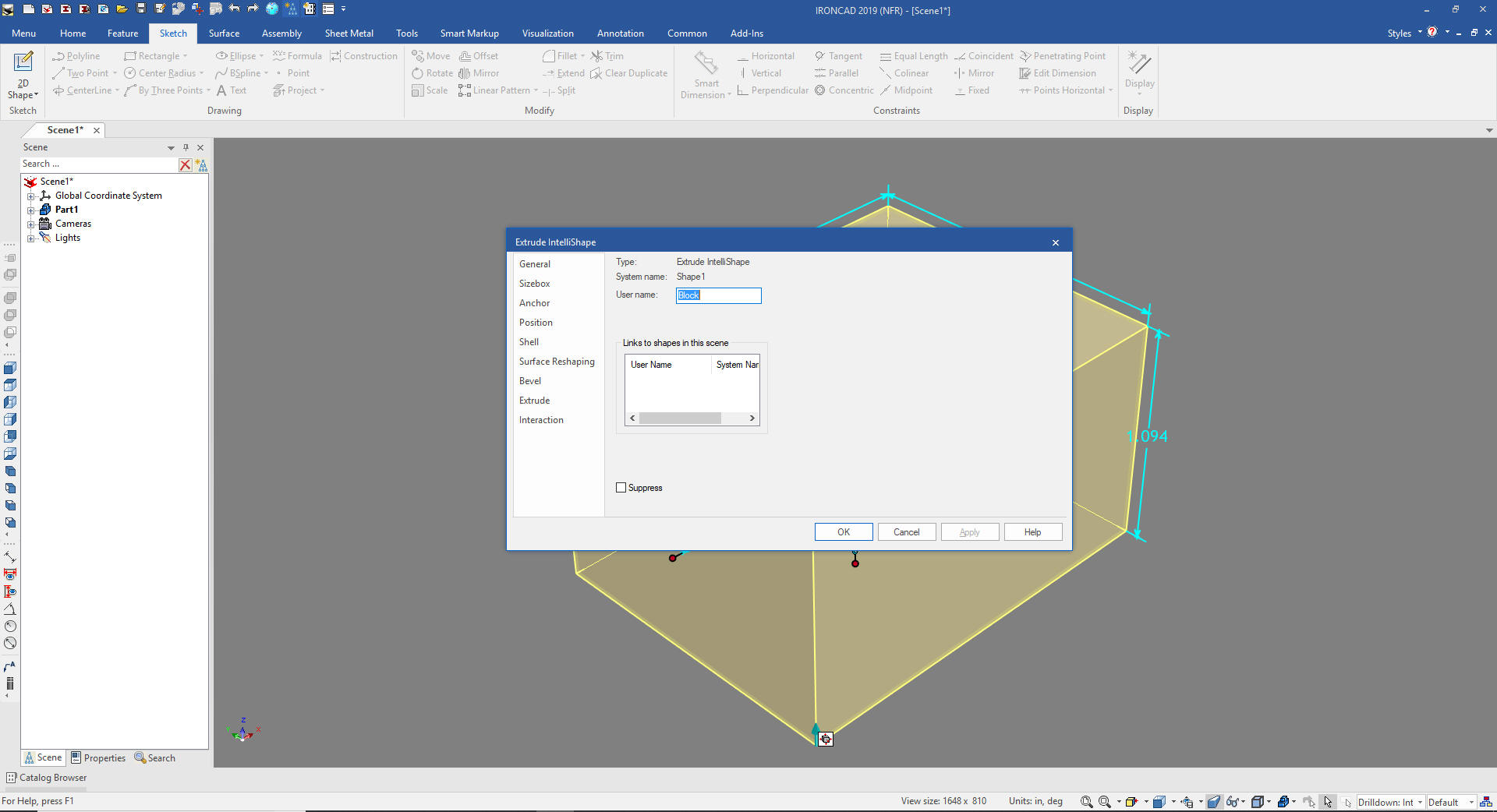Close the Scene1 document tab
Screen dimensions: 1497x812
[x=97, y=131]
